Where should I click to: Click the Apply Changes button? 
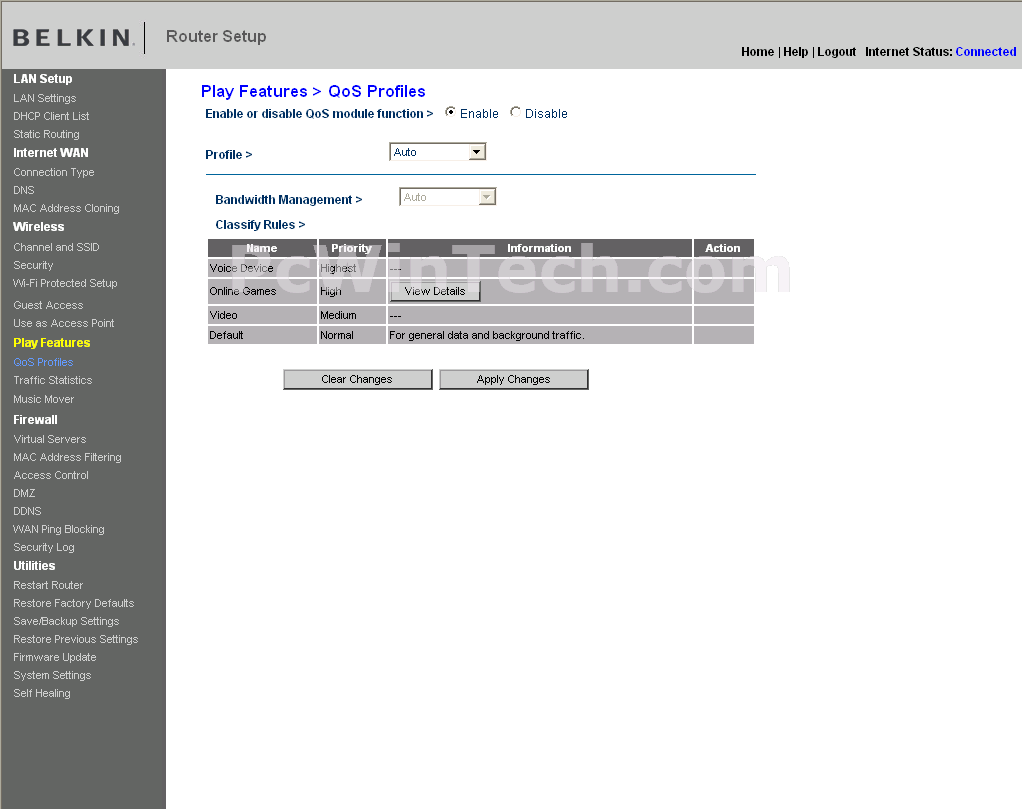pos(514,379)
